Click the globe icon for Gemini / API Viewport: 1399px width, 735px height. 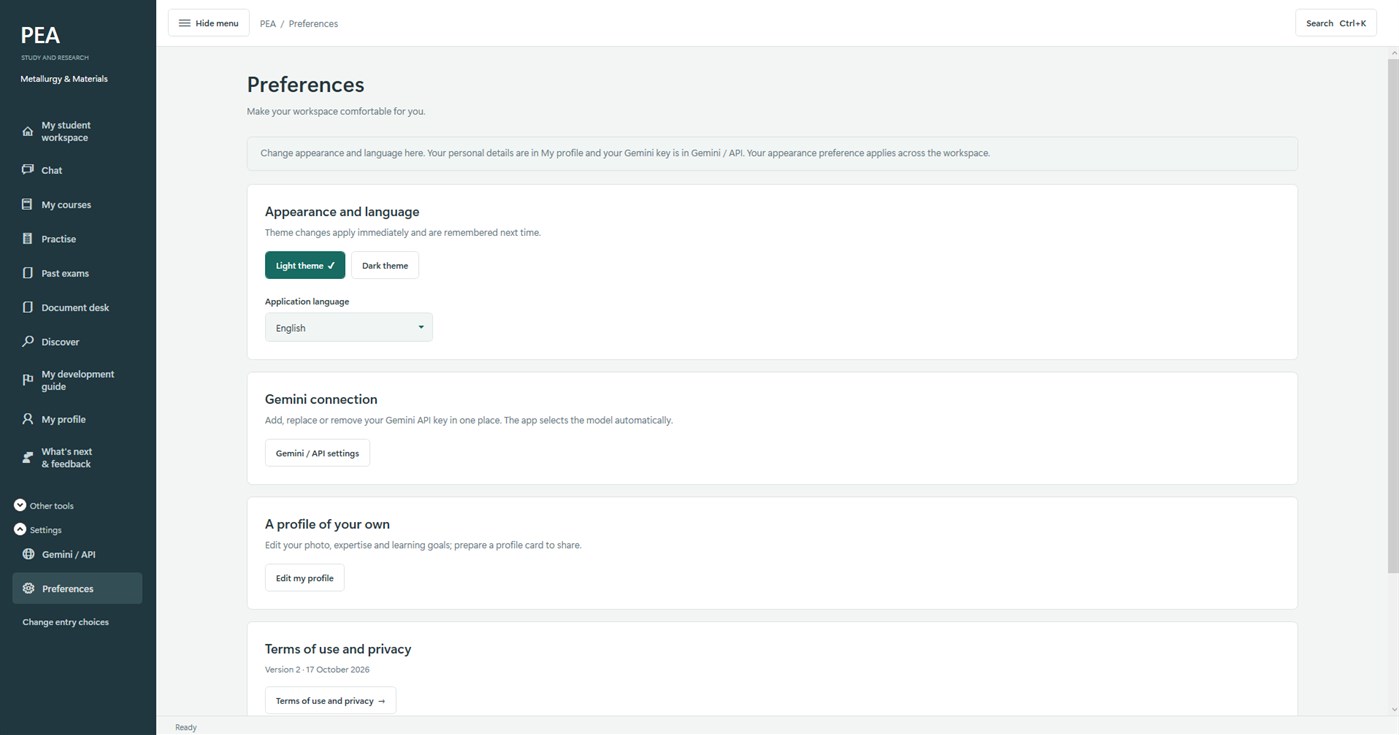28,554
